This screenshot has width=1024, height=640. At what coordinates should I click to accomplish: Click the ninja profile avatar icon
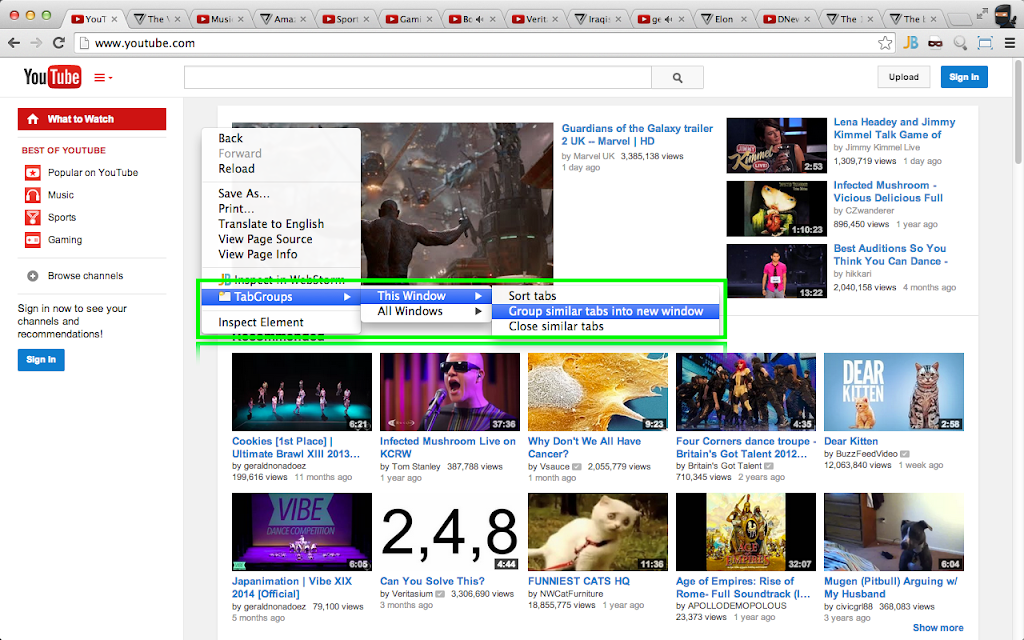1005,16
